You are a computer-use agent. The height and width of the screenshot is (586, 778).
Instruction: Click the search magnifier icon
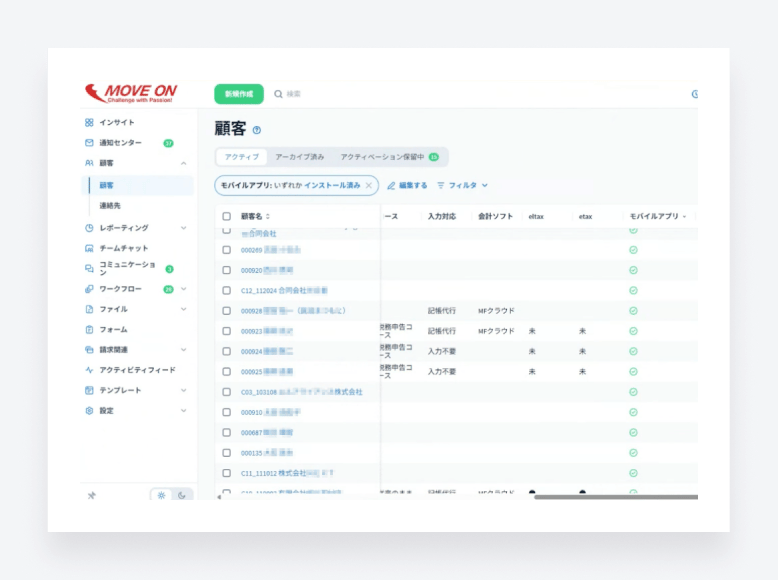[x=278, y=94]
